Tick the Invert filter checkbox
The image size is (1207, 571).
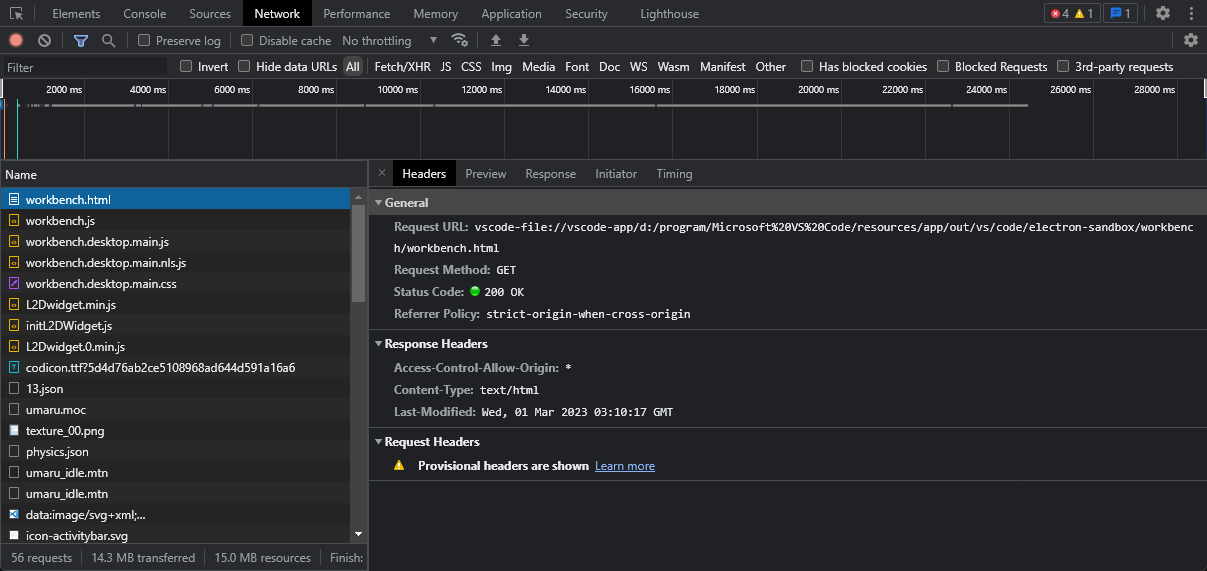point(186,66)
